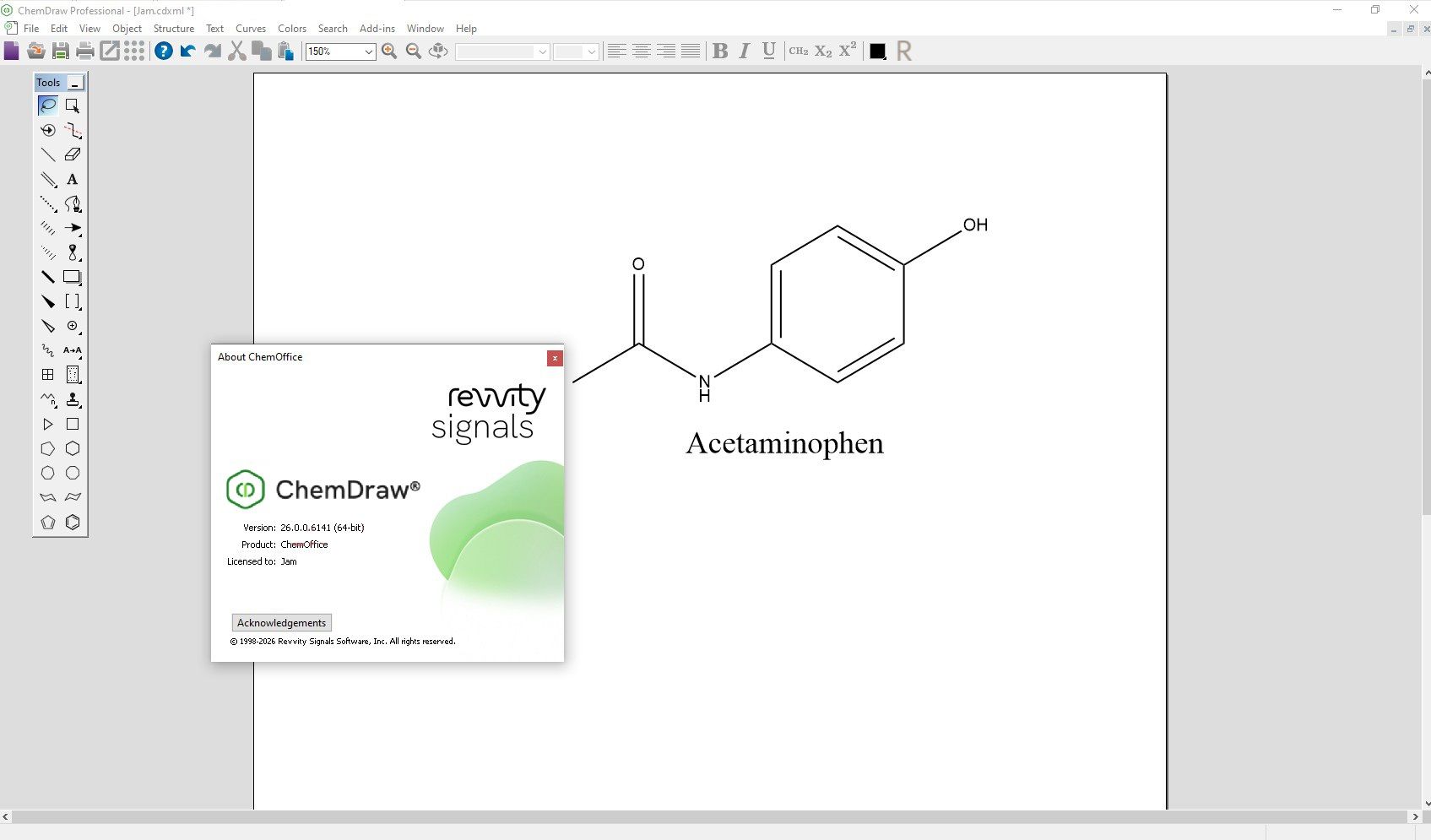Choose the Table tool
Screen dimensions: 1431x840
pos(48,375)
